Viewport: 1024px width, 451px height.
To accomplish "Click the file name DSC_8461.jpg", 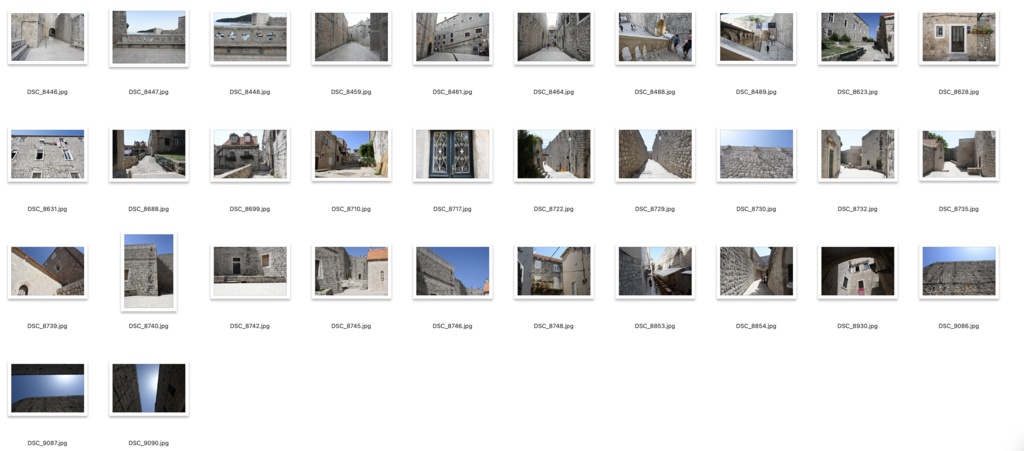I will point(452,92).
